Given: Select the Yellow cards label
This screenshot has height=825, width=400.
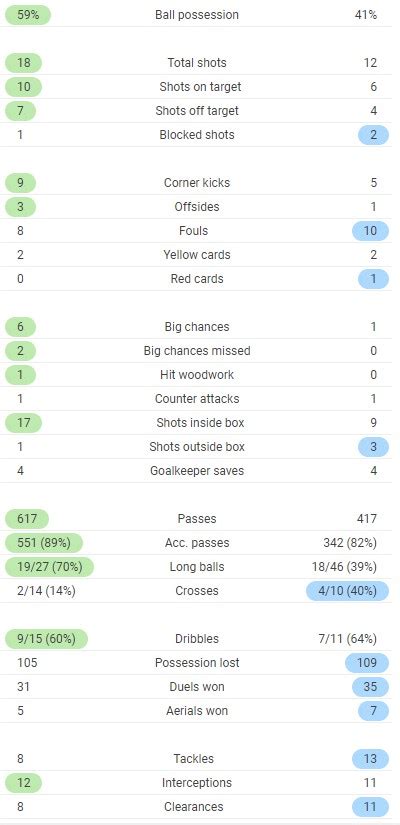Looking at the screenshot, I should 197,255.
